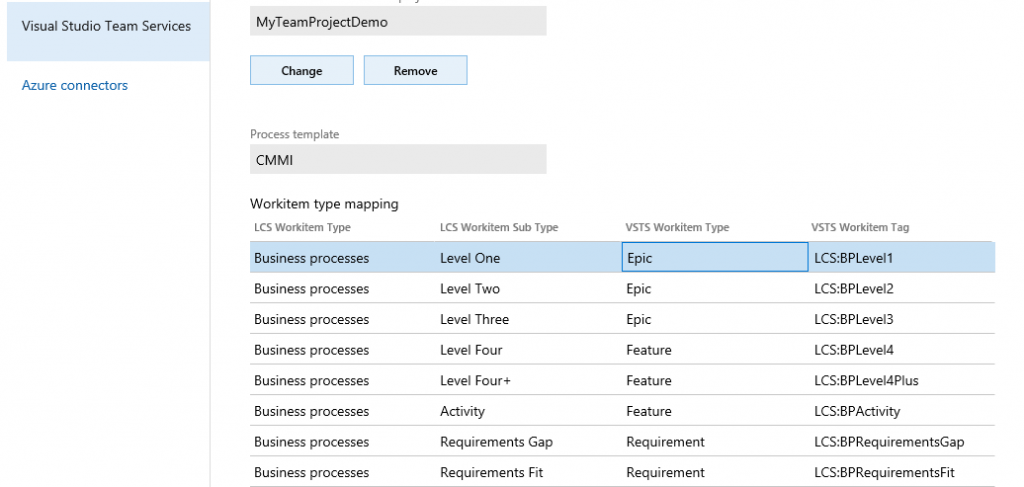Click the LCS Workitem Sub Type header
The image size is (1024, 487).
click(498, 228)
